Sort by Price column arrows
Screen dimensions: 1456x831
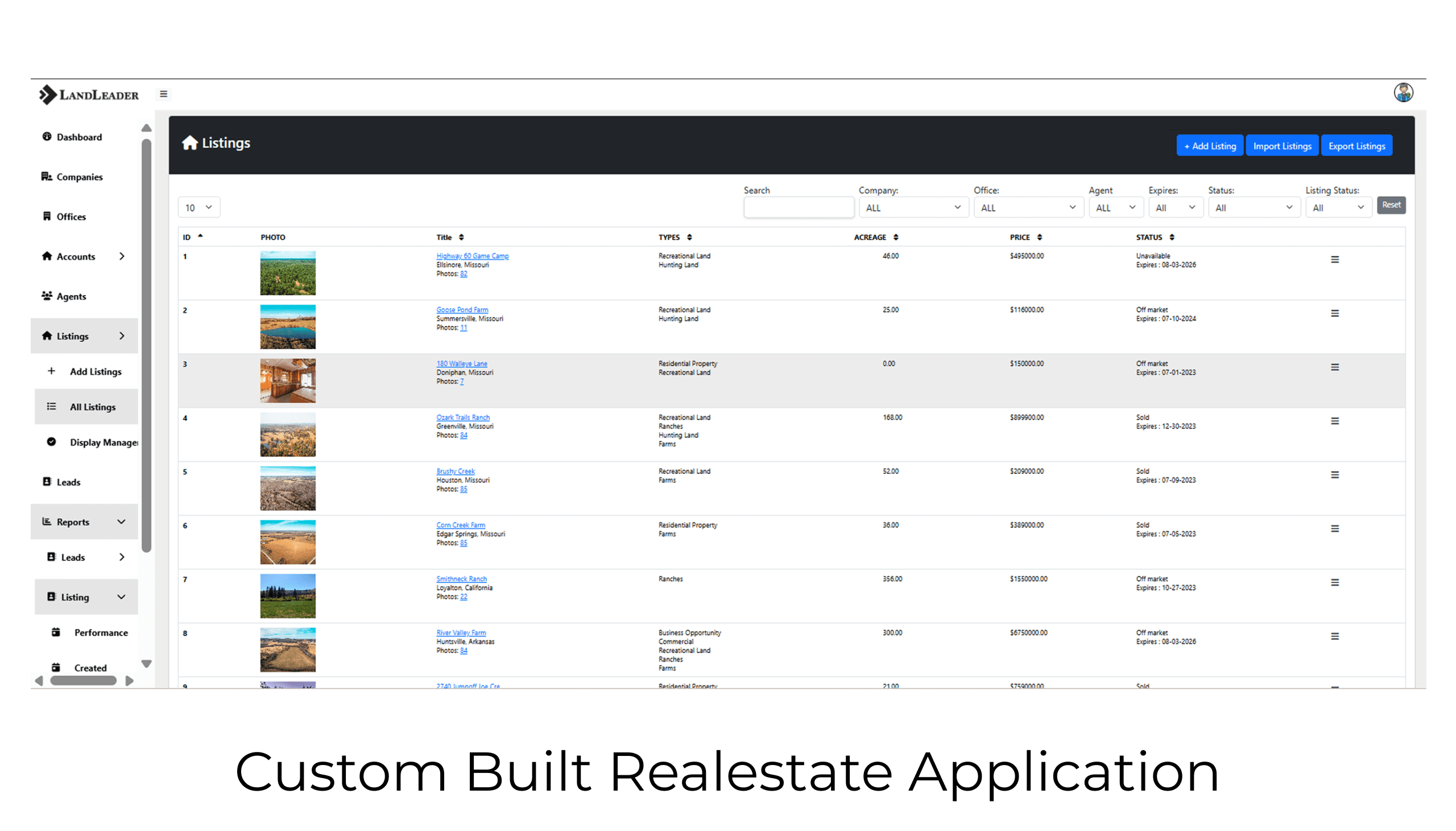pyautogui.click(x=1040, y=237)
